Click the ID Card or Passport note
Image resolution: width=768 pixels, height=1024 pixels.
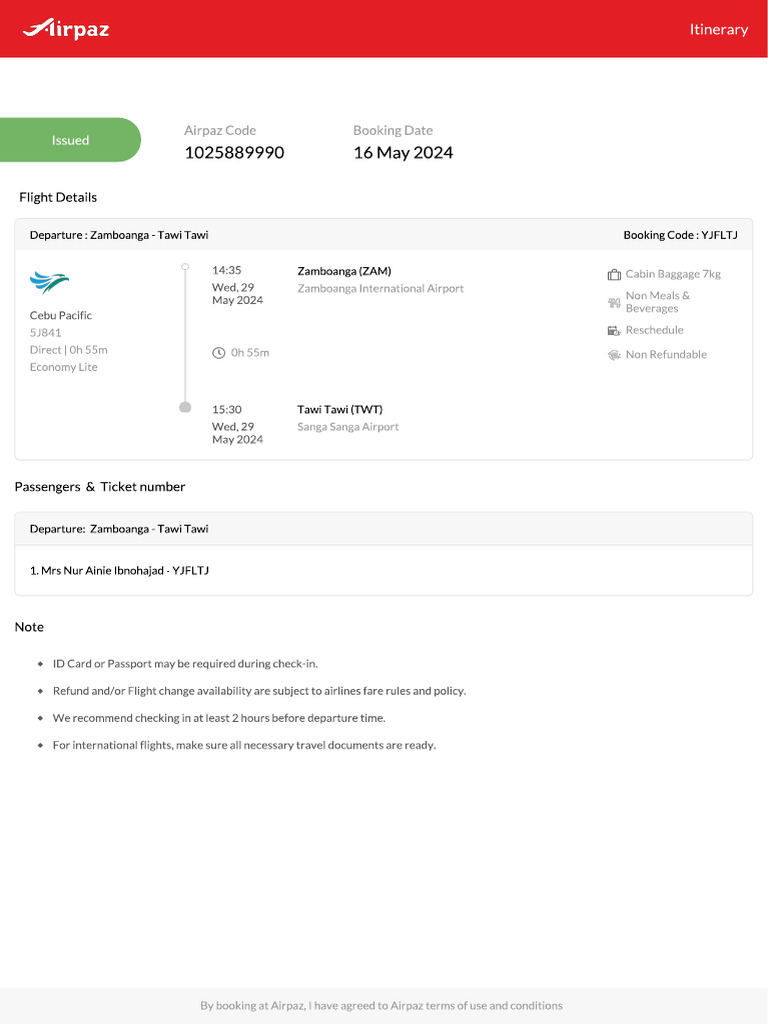(x=185, y=664)
